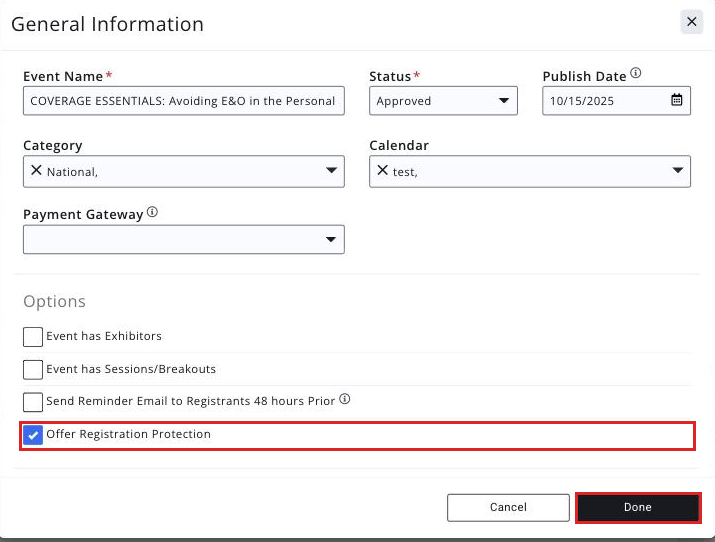The image size is (715, 542).
Task: Click the Event has Exhibitors label
Action: tap(104, 336)
